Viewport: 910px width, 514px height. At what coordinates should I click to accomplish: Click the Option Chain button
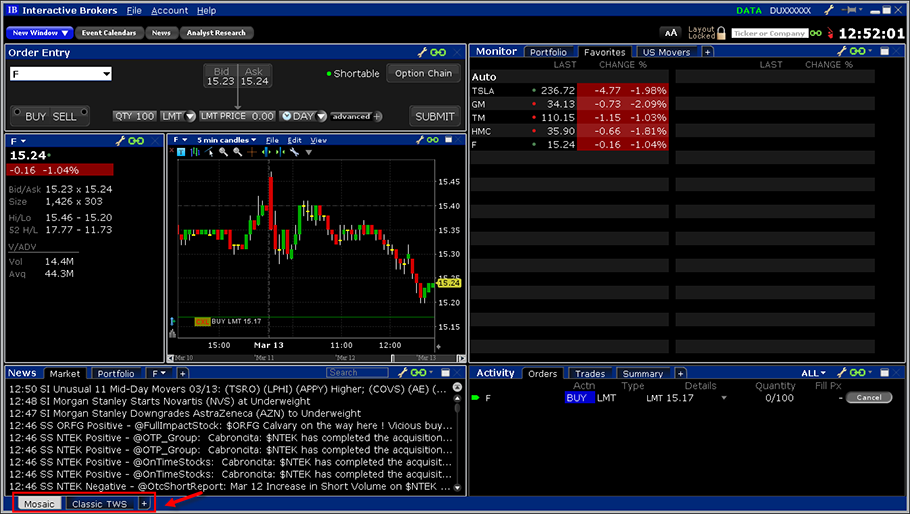tap(423, 74)
